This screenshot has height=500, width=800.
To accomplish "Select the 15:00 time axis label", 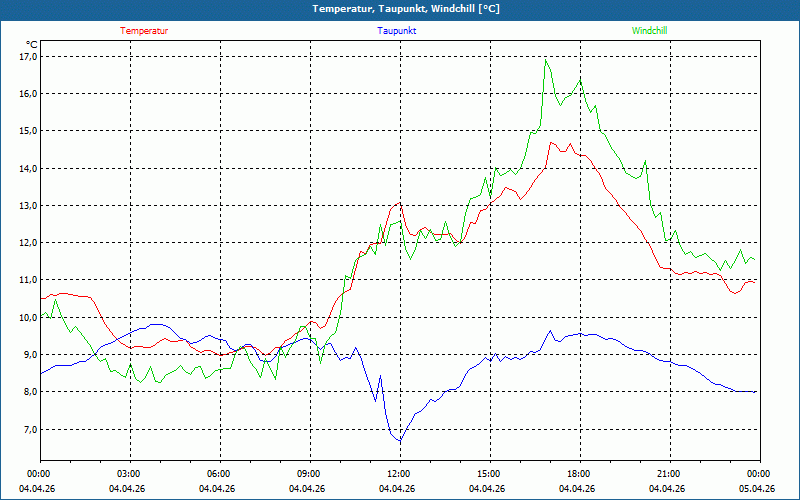I will point(489,474).
